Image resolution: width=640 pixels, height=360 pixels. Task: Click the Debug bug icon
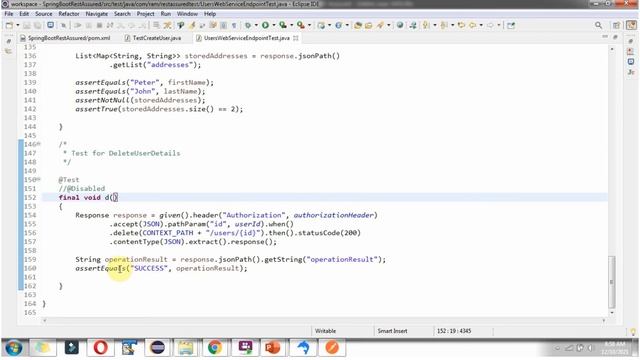pyautogui.click(x=248, y=25)
